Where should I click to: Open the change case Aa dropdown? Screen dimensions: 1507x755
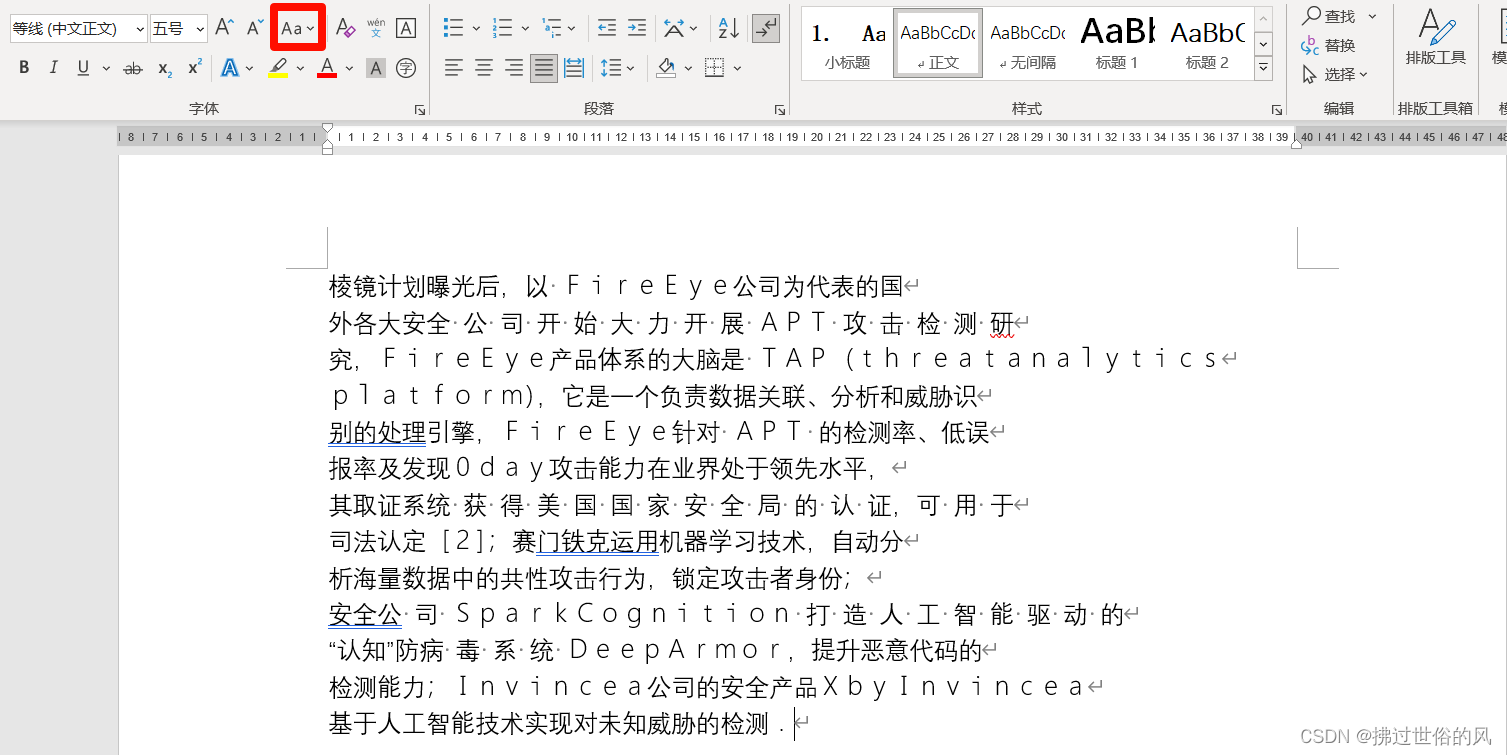[298, 29]
